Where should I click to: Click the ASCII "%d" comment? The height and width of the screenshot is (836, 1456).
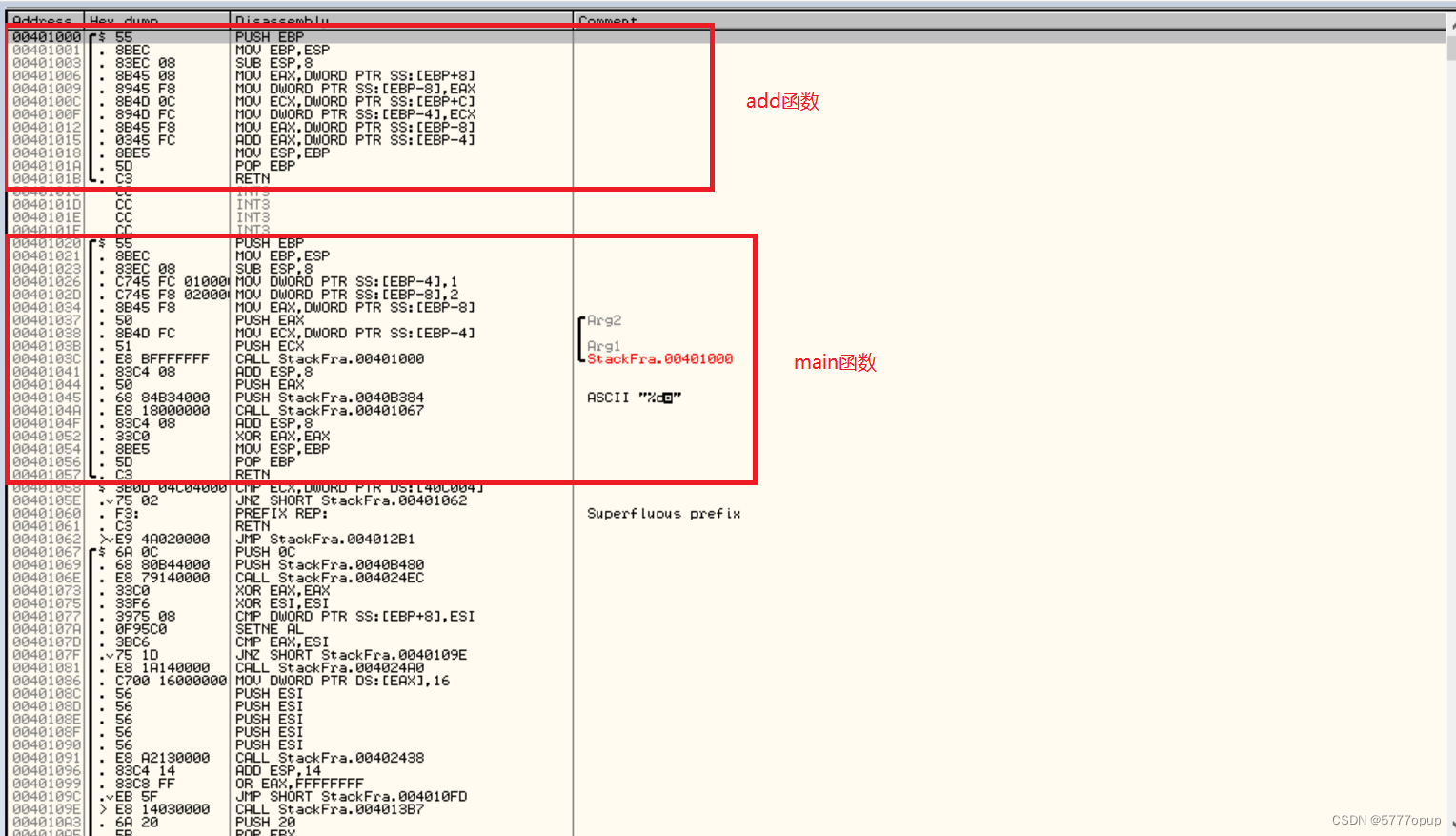pyautogui.click(x=635, y=398)
